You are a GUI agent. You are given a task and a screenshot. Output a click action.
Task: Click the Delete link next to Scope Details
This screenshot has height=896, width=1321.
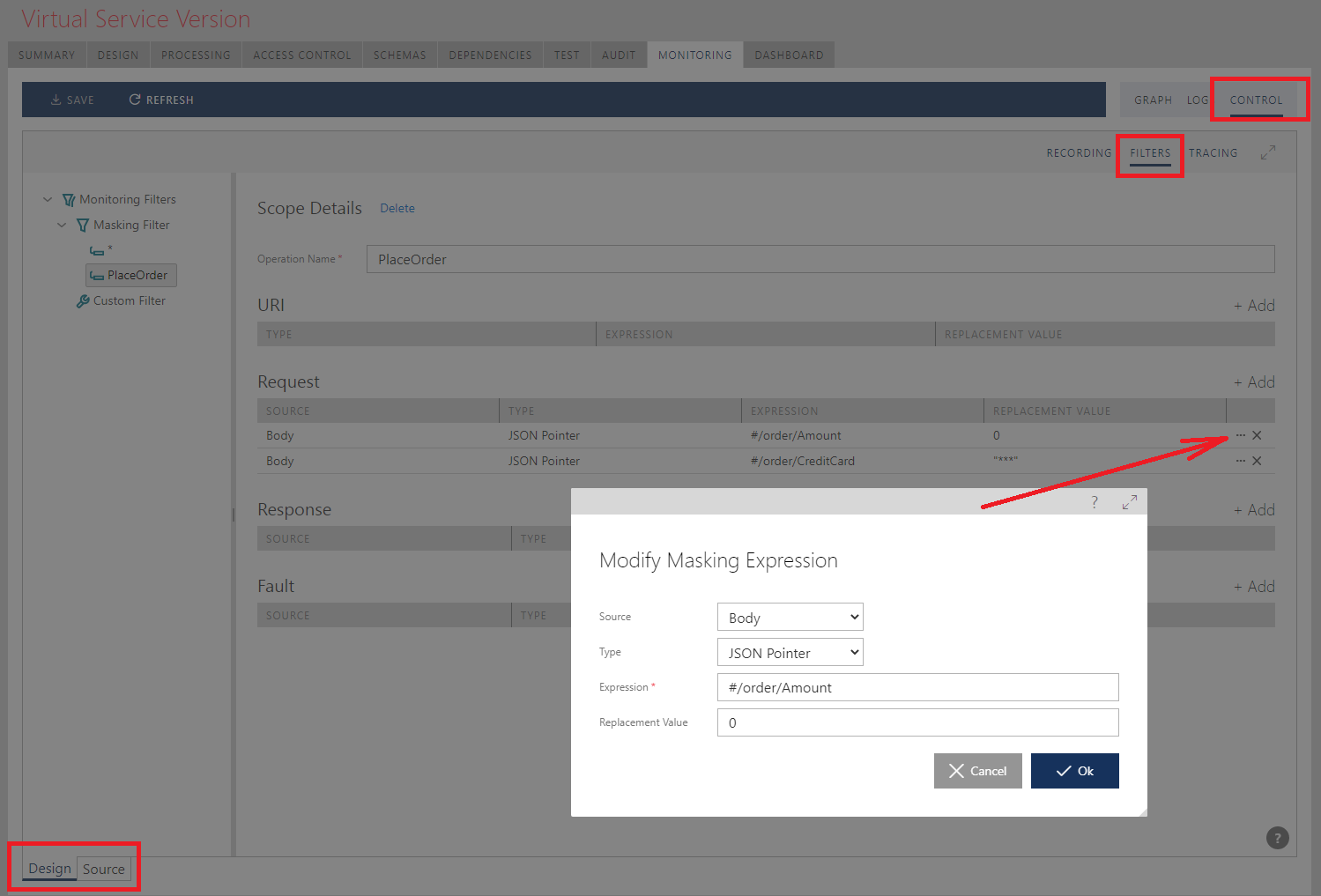(397, 208)
